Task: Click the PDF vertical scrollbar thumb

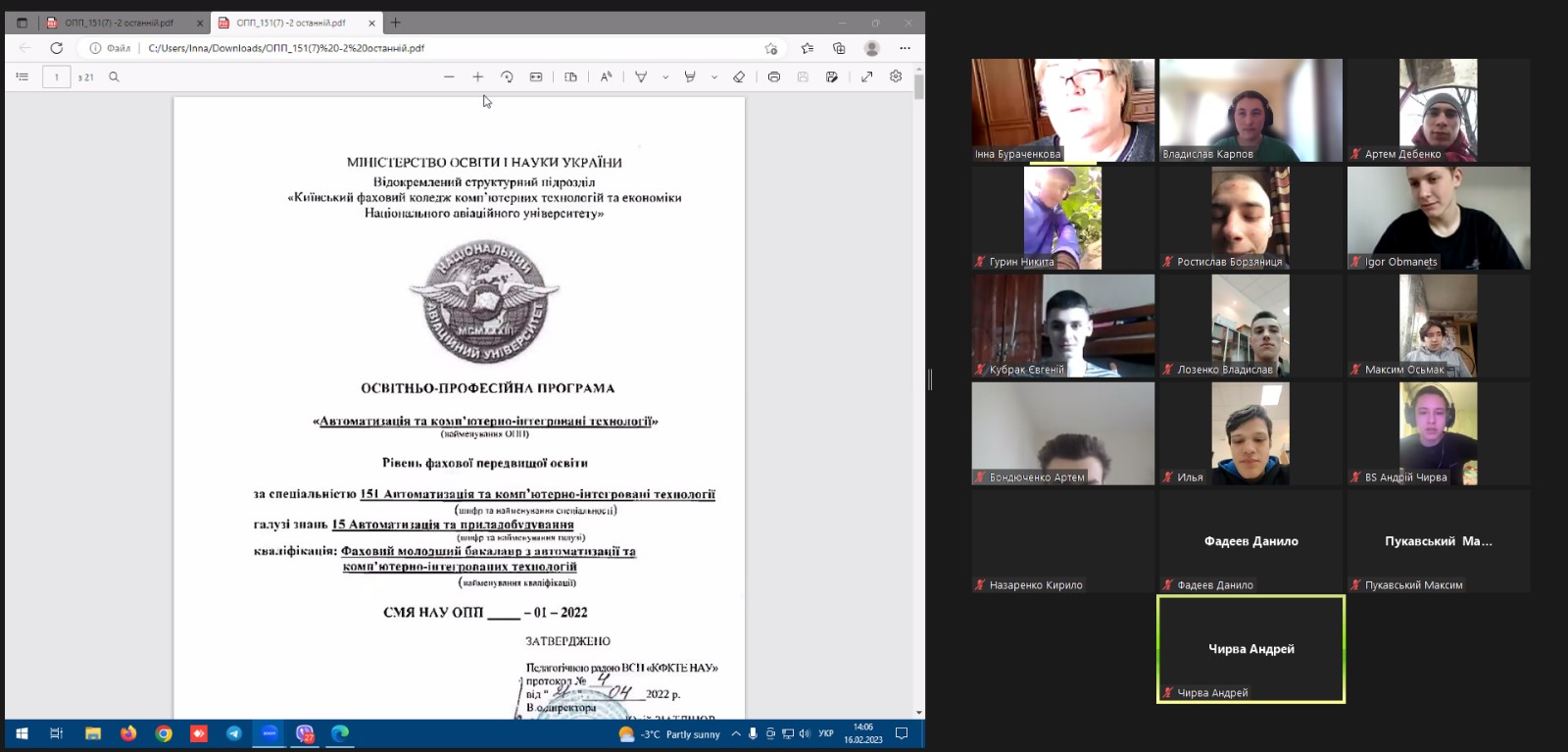Action: click(918, 86)
